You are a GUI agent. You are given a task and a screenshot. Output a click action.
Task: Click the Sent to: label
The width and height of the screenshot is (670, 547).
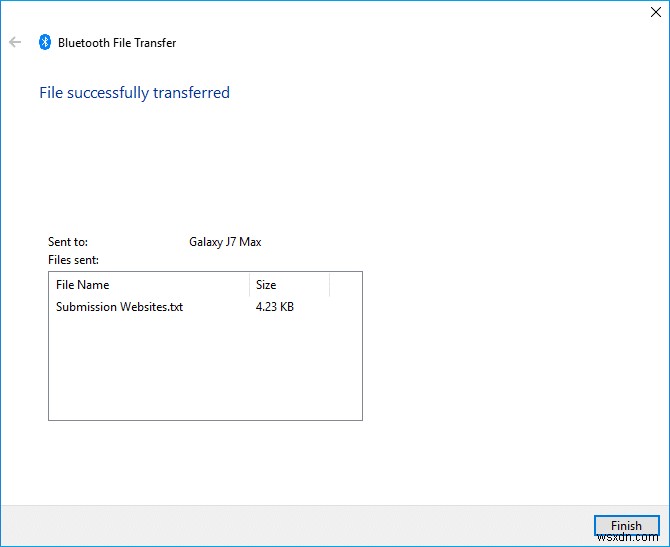(x=68, y=242)
